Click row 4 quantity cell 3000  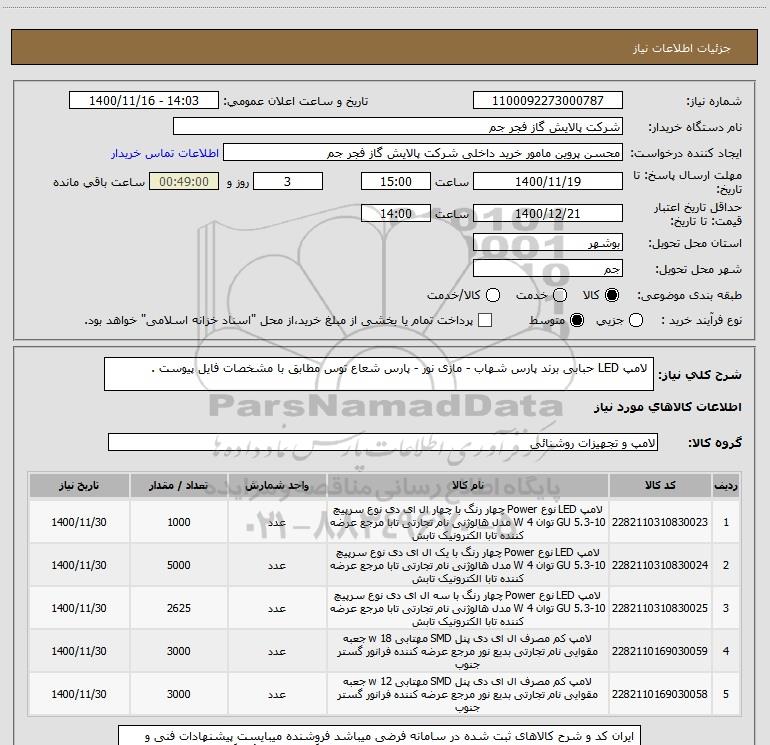(x=178, y=651)
